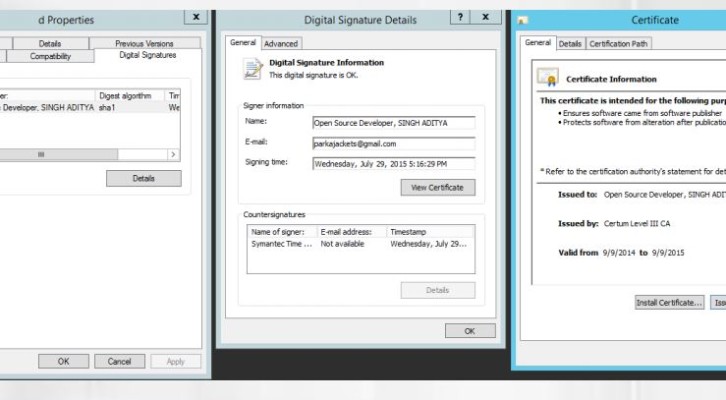Click the signature list right scroll arrow

(173, 155)
